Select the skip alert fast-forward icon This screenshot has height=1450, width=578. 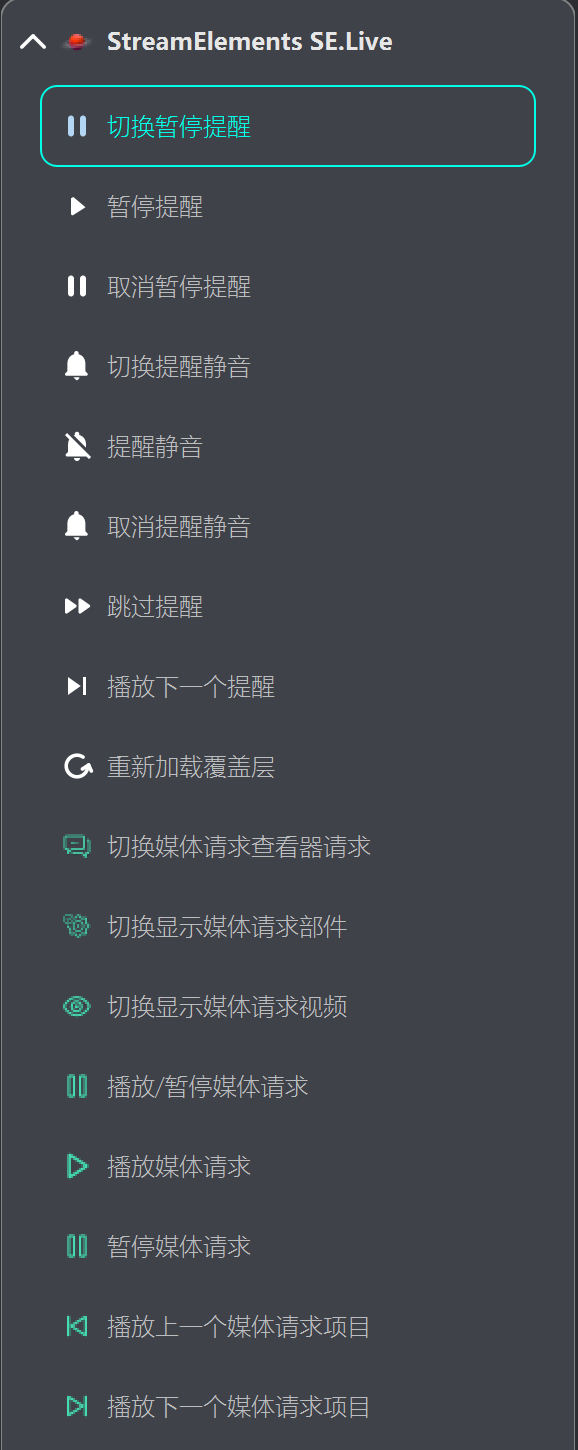pos(77,606)
